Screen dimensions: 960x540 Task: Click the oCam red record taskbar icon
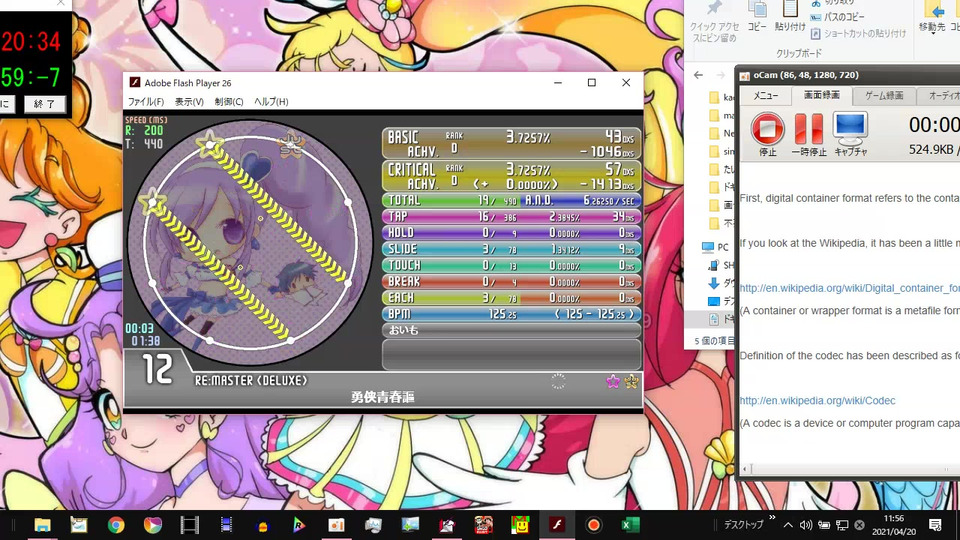click(x=593, y=525)
